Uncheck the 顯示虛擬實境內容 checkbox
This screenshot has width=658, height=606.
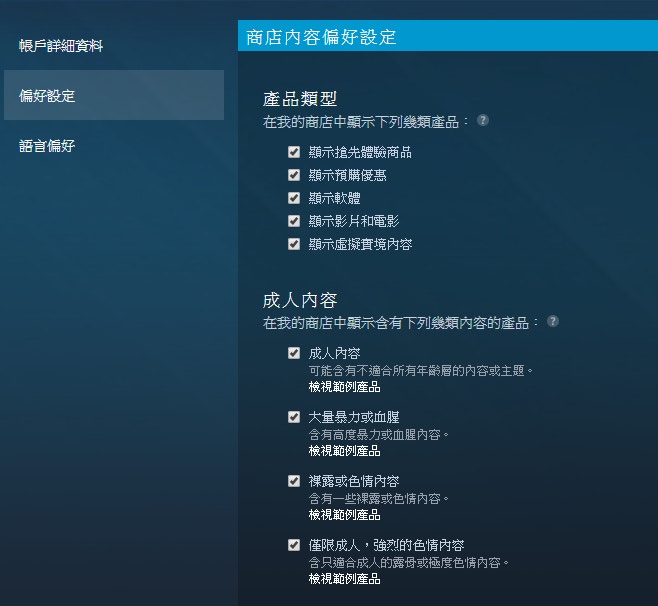(x=294, y=244)
